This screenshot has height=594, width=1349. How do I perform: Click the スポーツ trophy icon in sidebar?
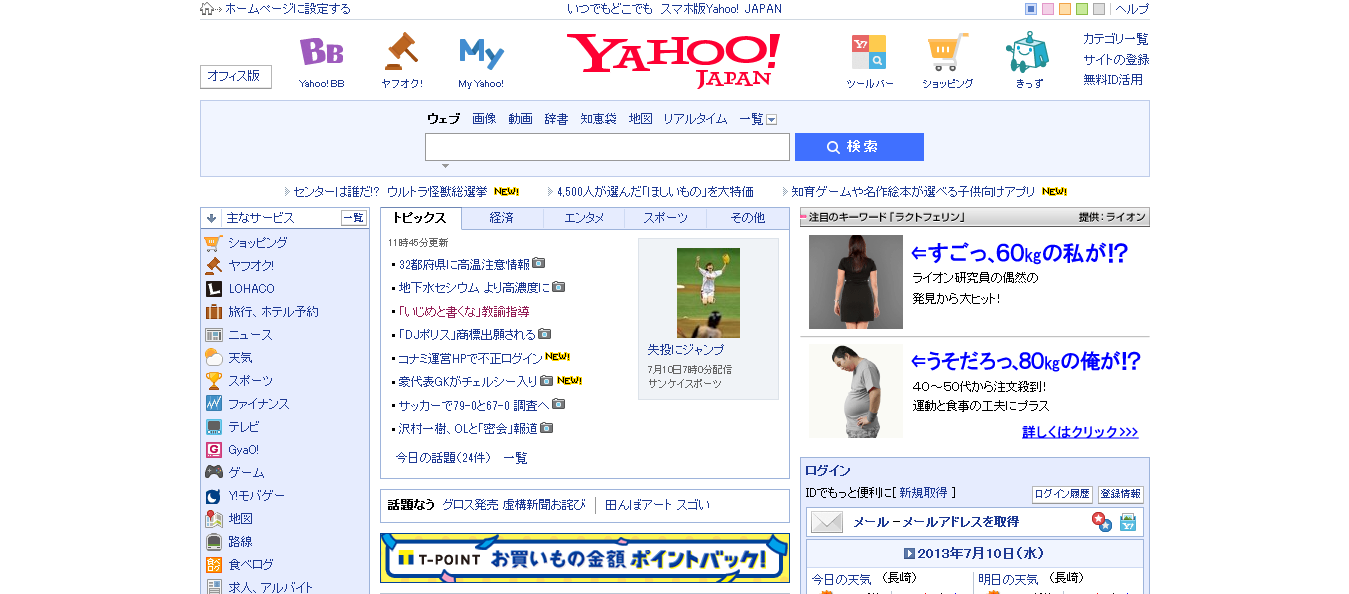click(x=213, y=381)
